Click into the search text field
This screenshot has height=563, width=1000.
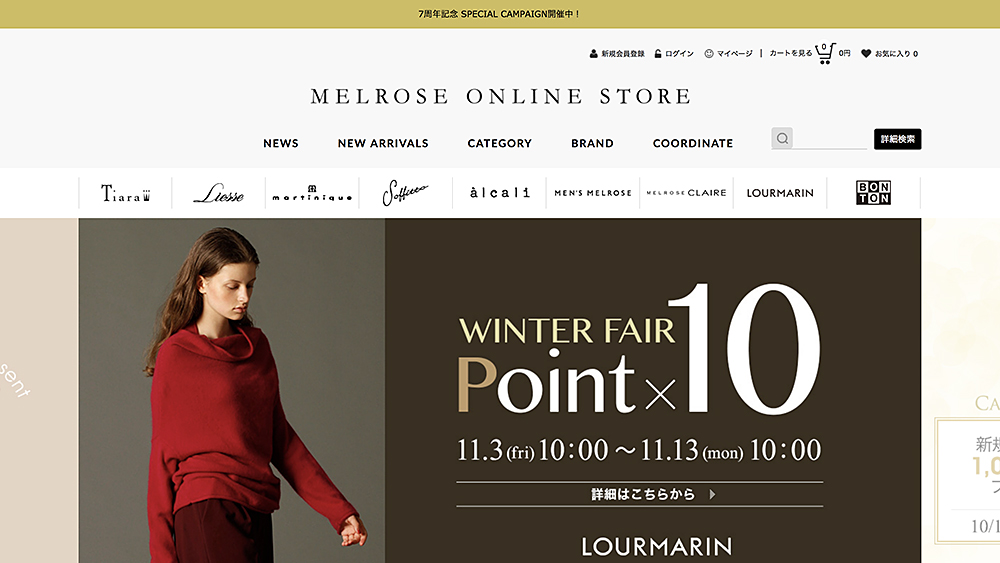pos(830,138)
